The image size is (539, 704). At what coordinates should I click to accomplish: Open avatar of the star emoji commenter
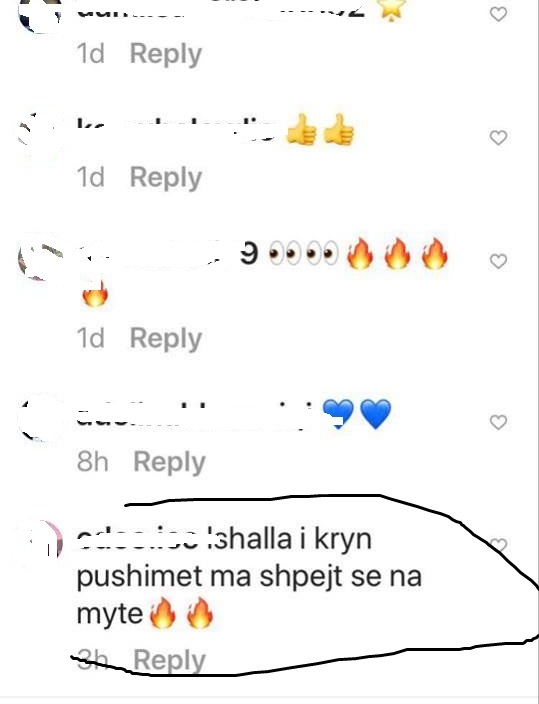pos(40,14)
